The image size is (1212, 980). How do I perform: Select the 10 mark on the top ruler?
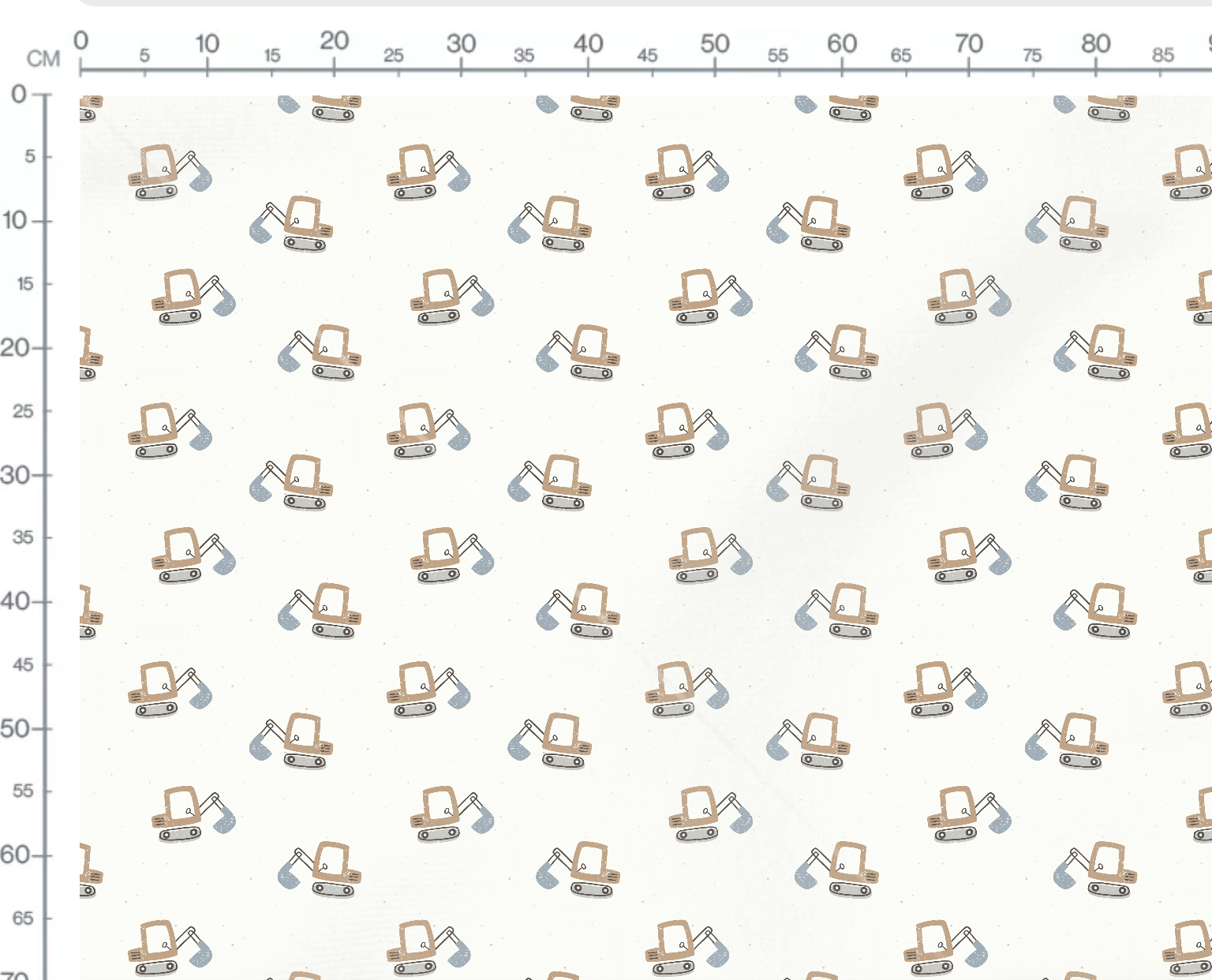pos(207,43)
